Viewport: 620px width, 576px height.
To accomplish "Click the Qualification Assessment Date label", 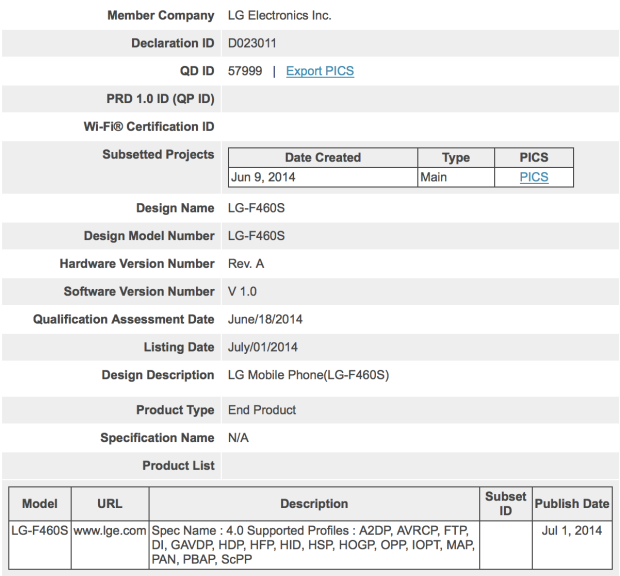I will pos(123,319).
